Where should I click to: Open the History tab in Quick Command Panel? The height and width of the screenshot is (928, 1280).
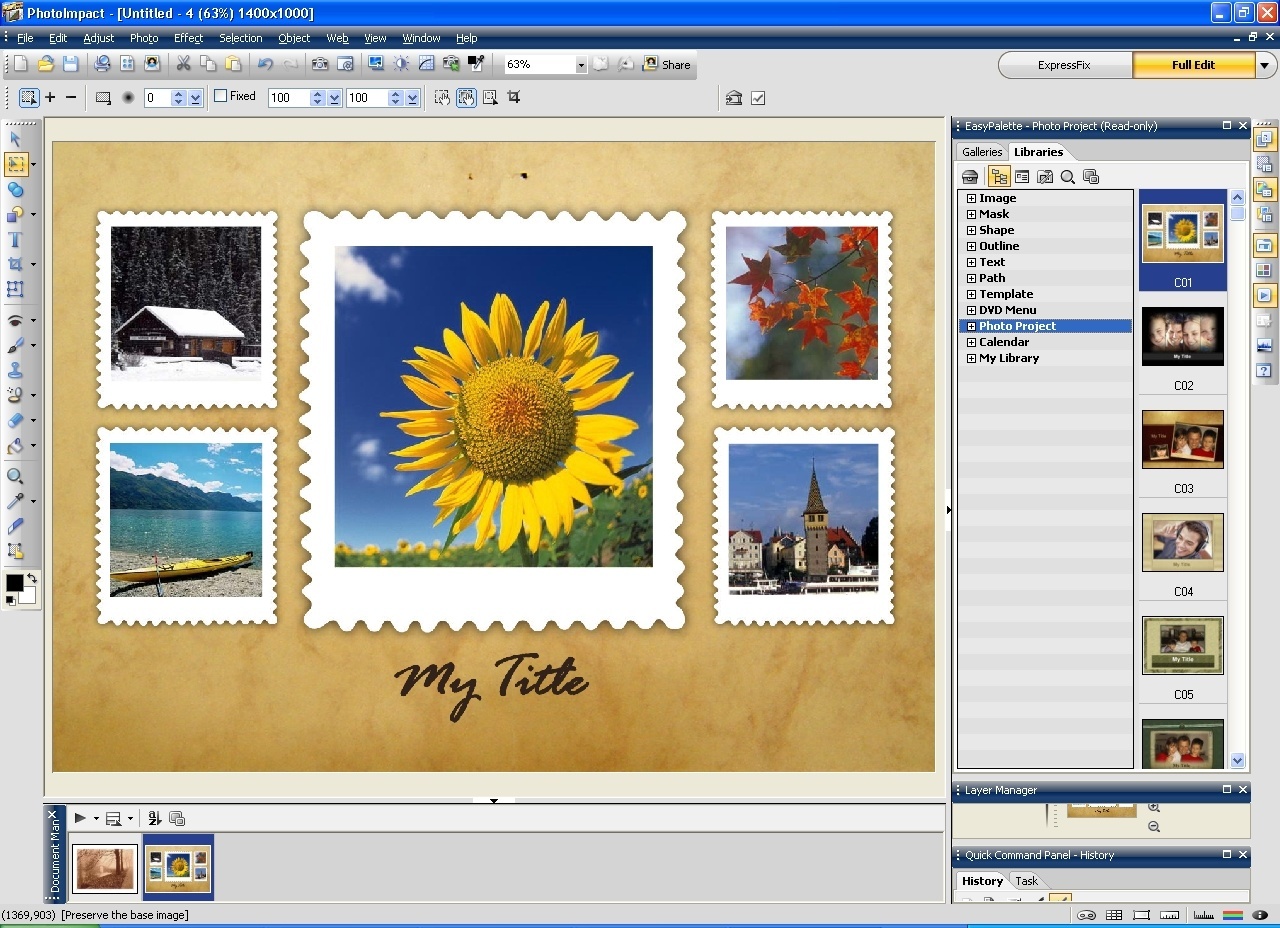tap(982, 881)
